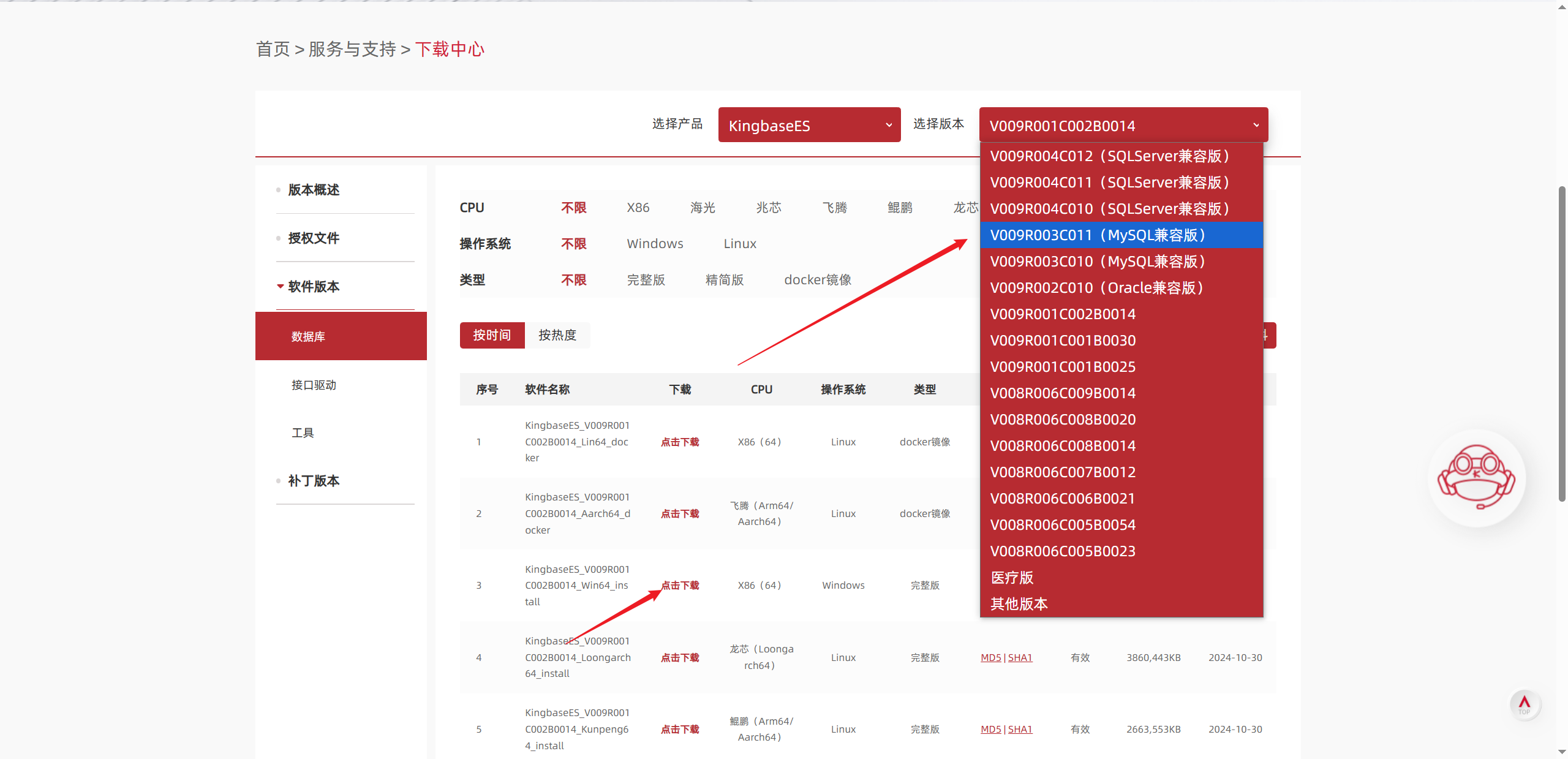
Task: Open MD5 checksum for Loongarch64 package
Action: click(990, 657)
